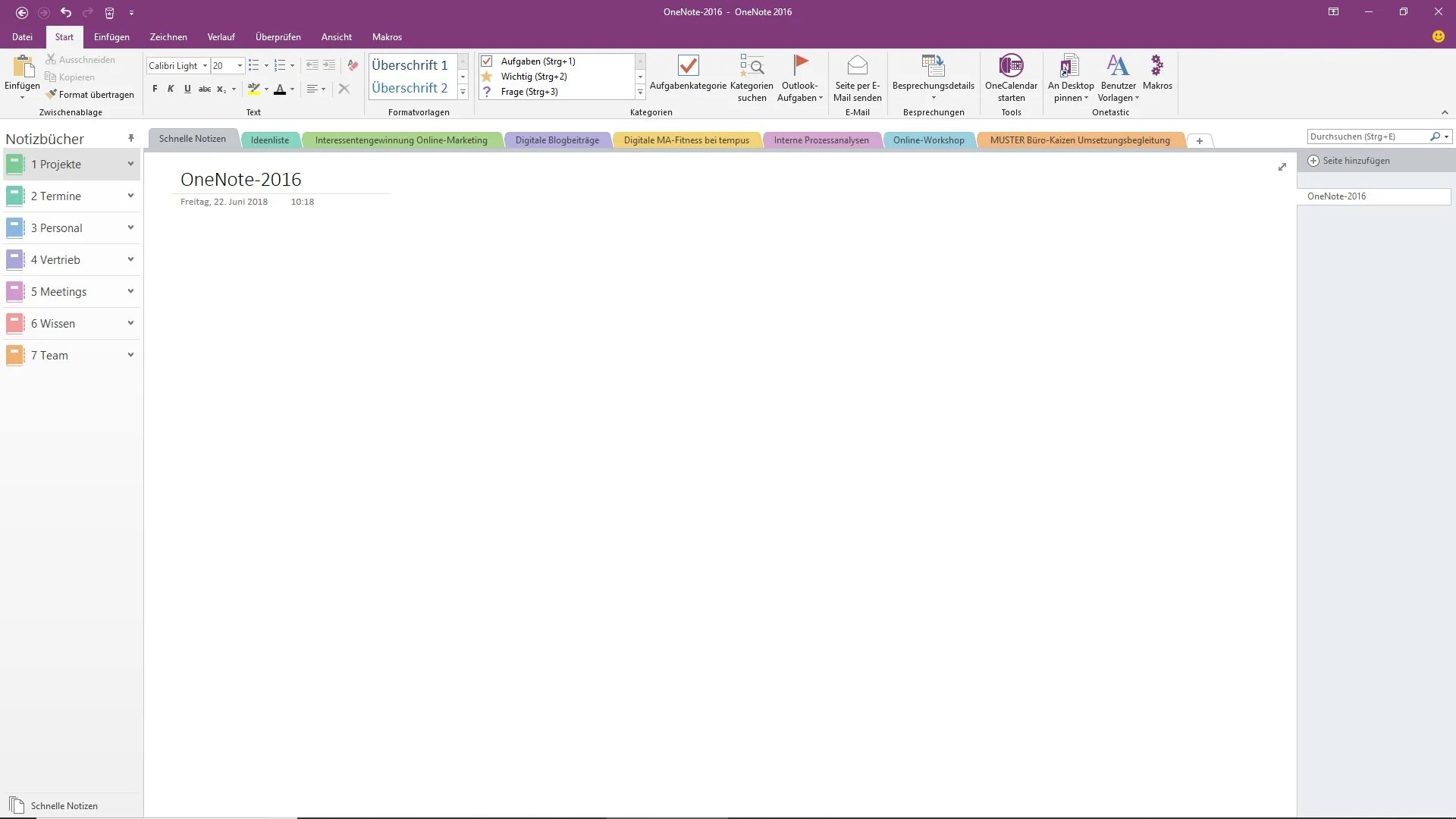The height and width of the screenshot is (819, 1456).
Task: Click the OneCalendar starten icon
Action: click(x=1011, y=67)
